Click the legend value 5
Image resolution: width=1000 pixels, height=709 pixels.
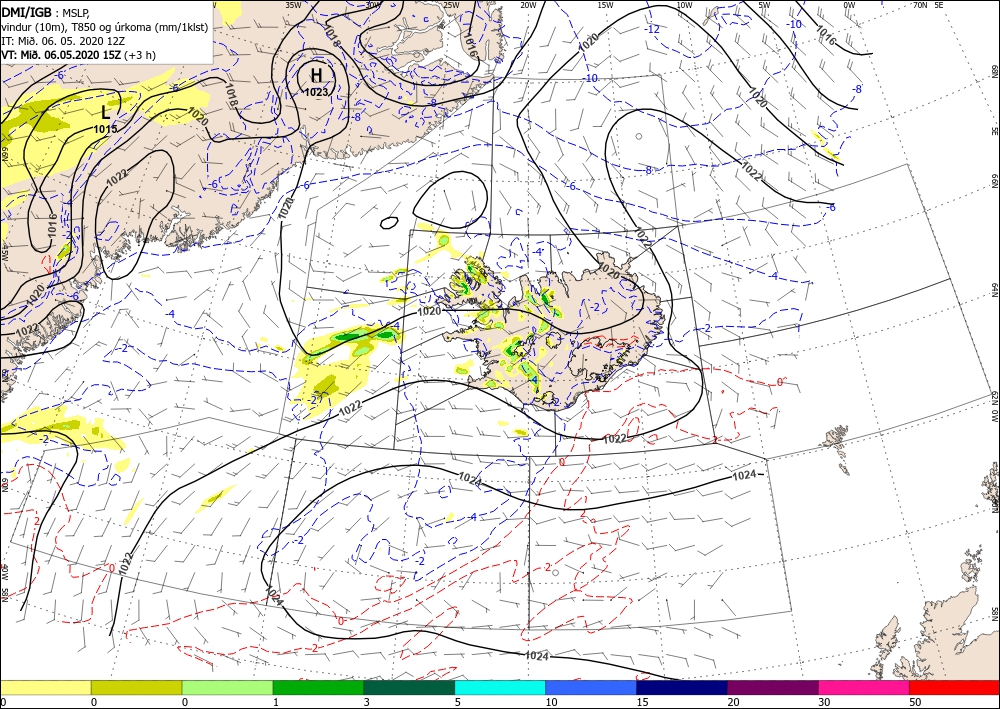coord(457,702)
